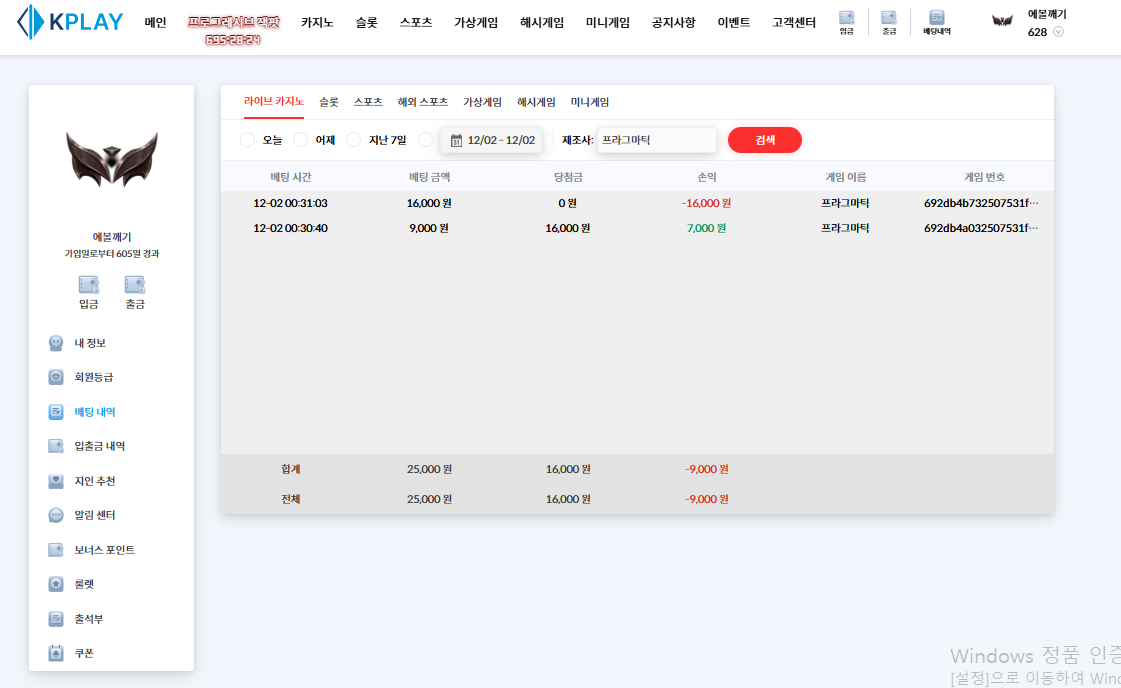The height and width of the screenshot is (688, 1121).
Task: Open 내 정보 in the sidebar
Action: click(89, 343)
